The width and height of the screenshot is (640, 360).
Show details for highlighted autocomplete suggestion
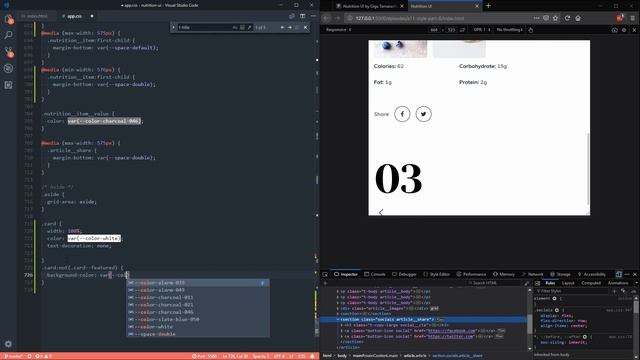coord(262,283)
